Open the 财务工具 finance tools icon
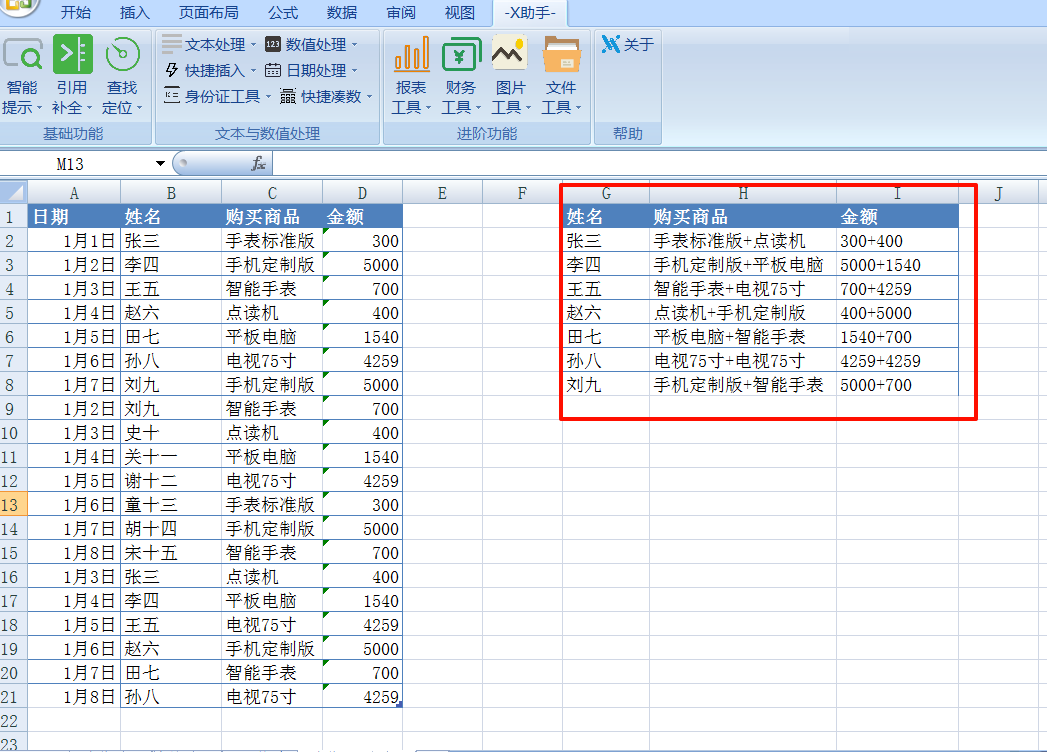 461,55
